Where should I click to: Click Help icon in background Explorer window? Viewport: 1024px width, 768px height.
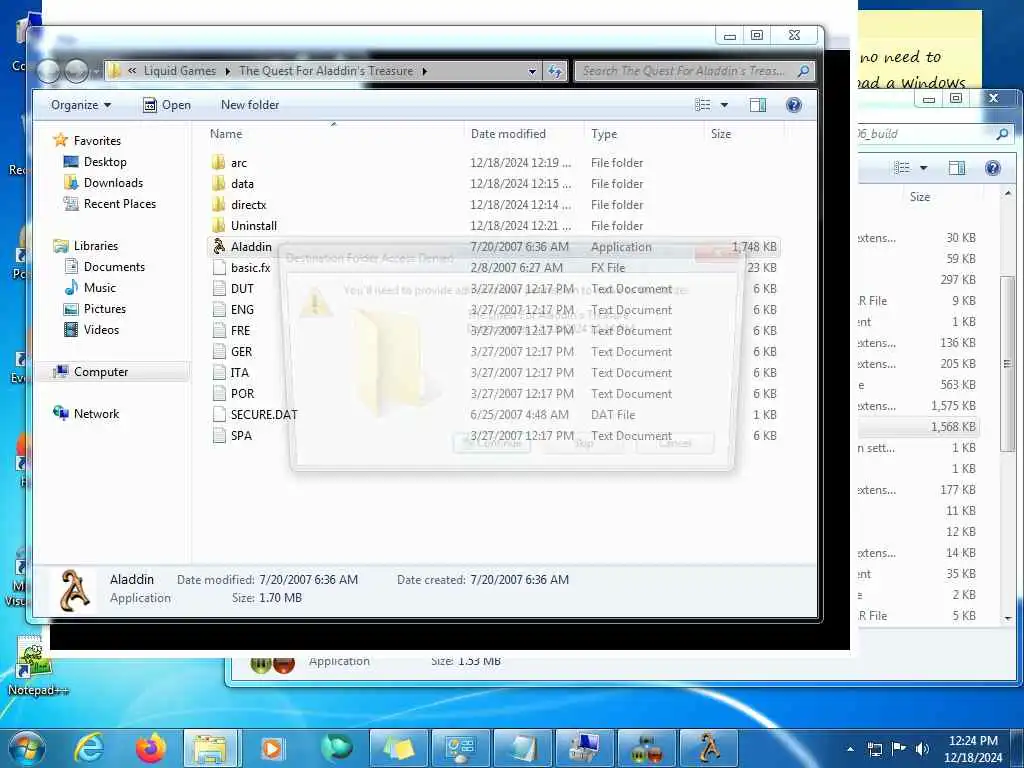coord(993,168)
